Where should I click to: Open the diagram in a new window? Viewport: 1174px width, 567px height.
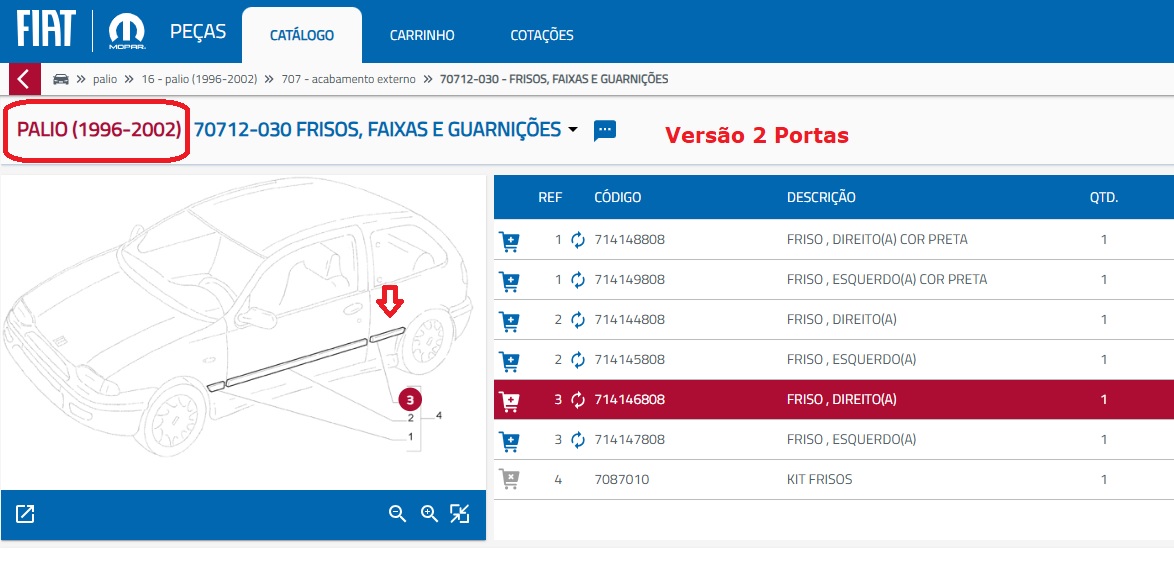[25, 514]
